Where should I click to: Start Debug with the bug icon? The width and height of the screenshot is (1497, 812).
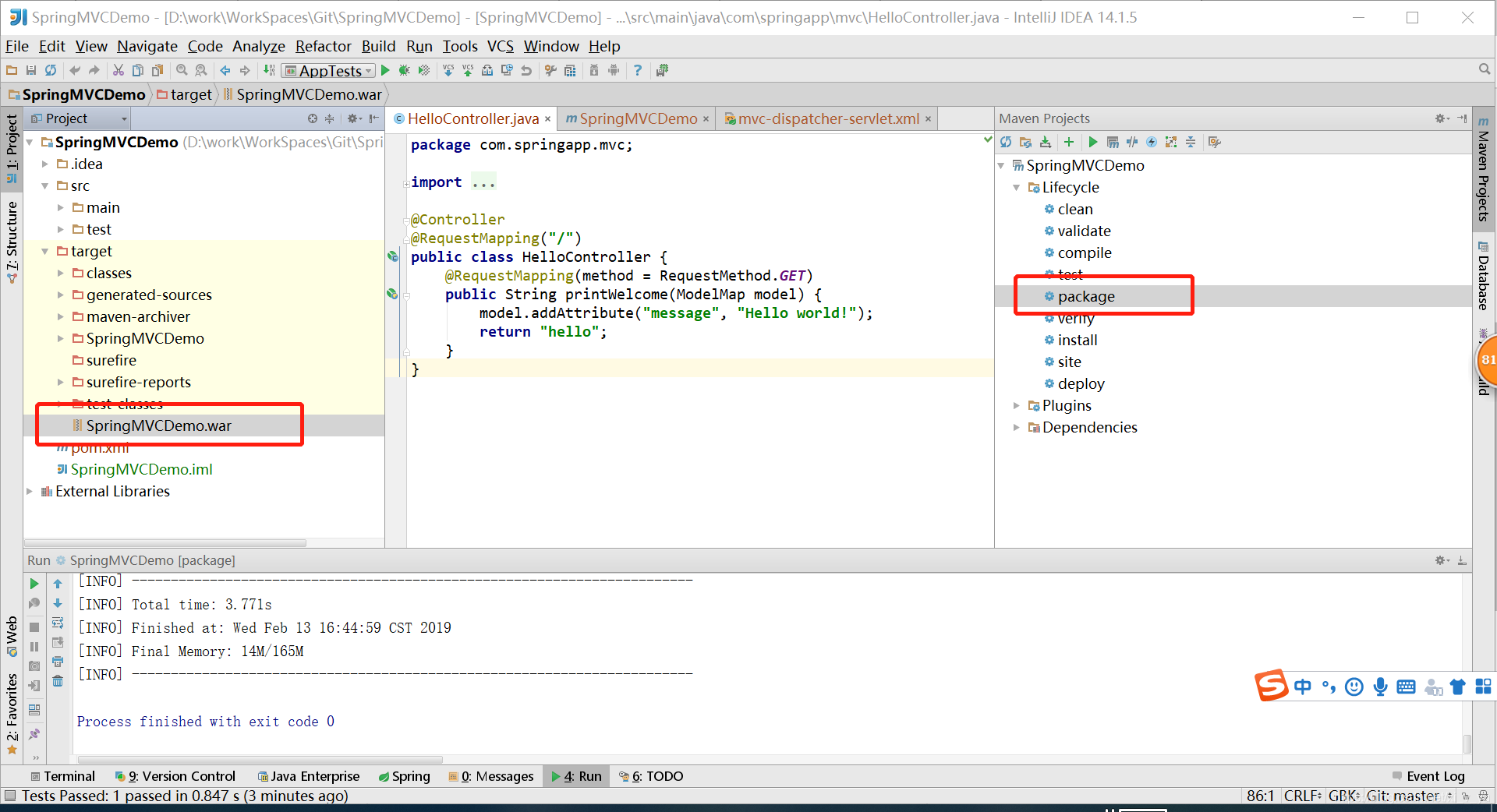point(404,71)
